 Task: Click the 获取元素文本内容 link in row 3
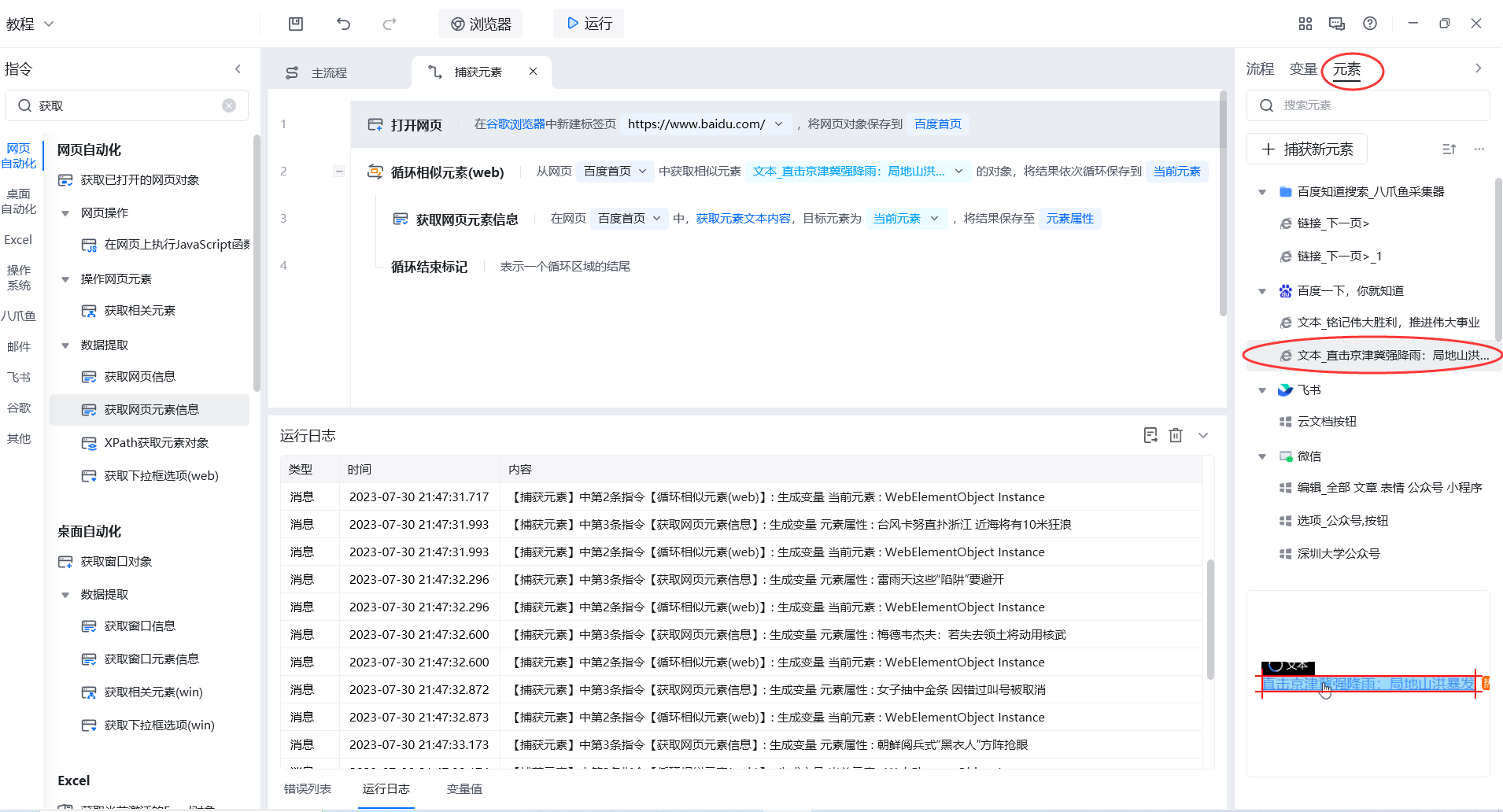tap(744, 219)
